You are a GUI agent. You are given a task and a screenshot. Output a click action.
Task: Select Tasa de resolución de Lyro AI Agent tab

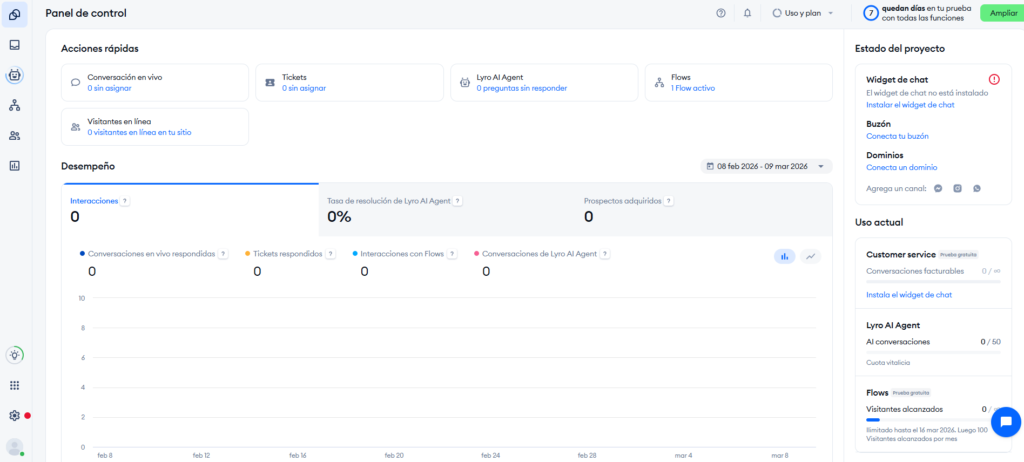[x=447, y=210]
